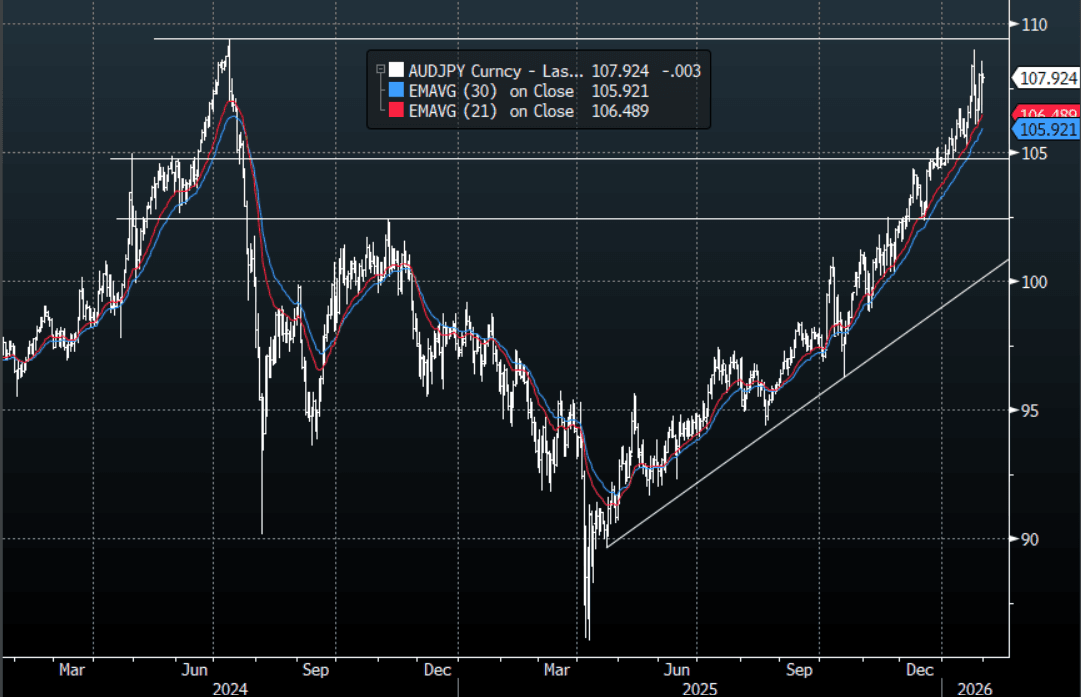Click the red EMAVG (21) swatch
The height and width of the screenshot is (697, 1081).
[397, 111]
